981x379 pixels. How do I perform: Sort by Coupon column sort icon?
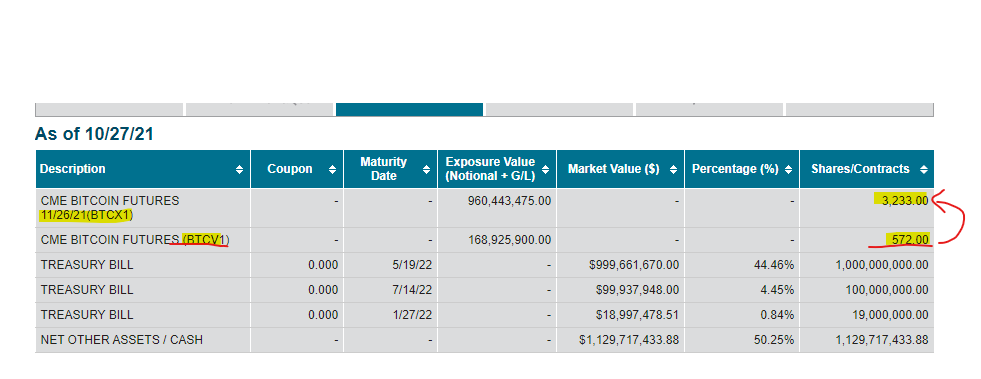point(332,169)
